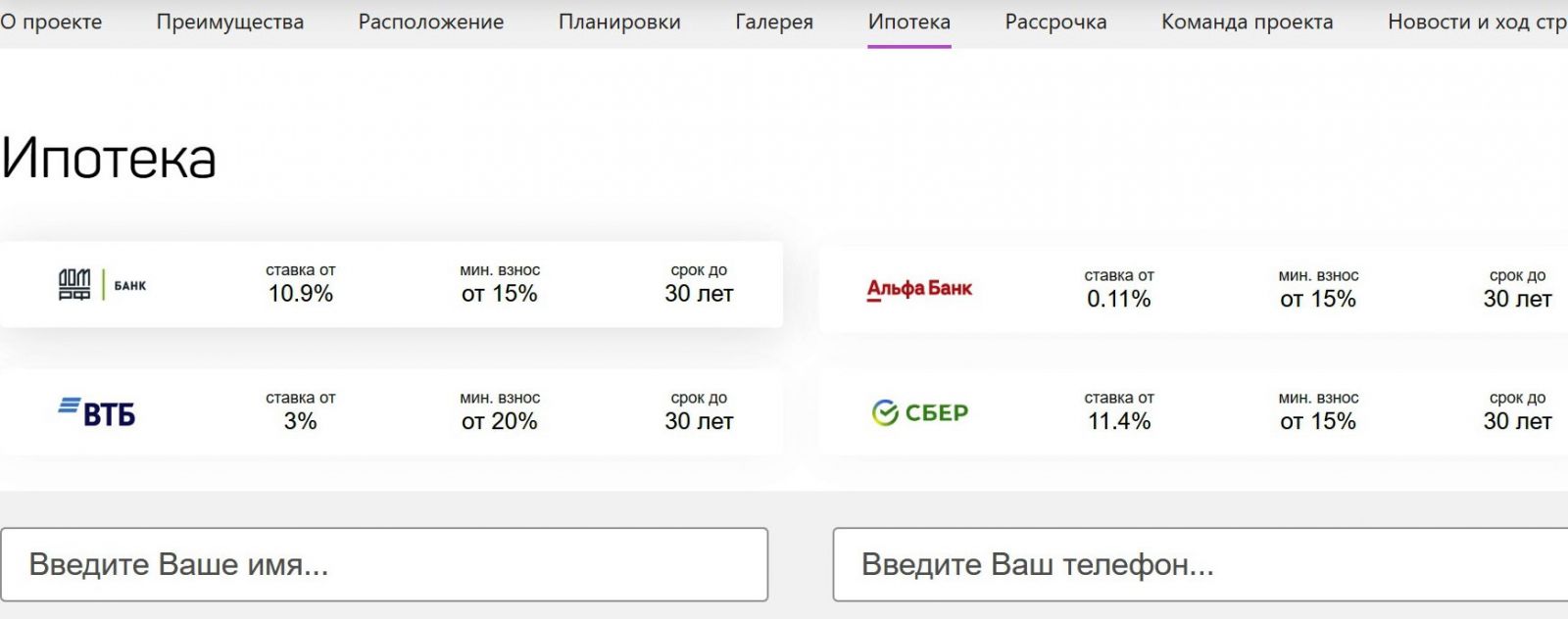Click the Альфа Банк logo
Image resolution: width=1568 pixels, height=619 pixels.
tap(919, 289)
